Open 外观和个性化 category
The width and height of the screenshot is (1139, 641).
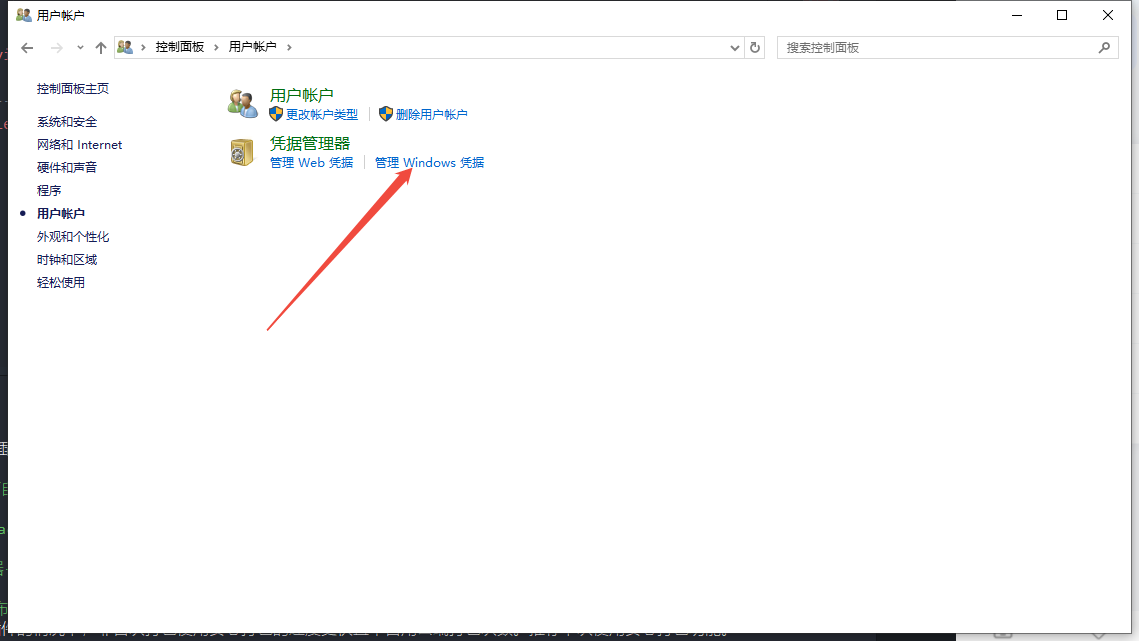click(x=73, y=237)
